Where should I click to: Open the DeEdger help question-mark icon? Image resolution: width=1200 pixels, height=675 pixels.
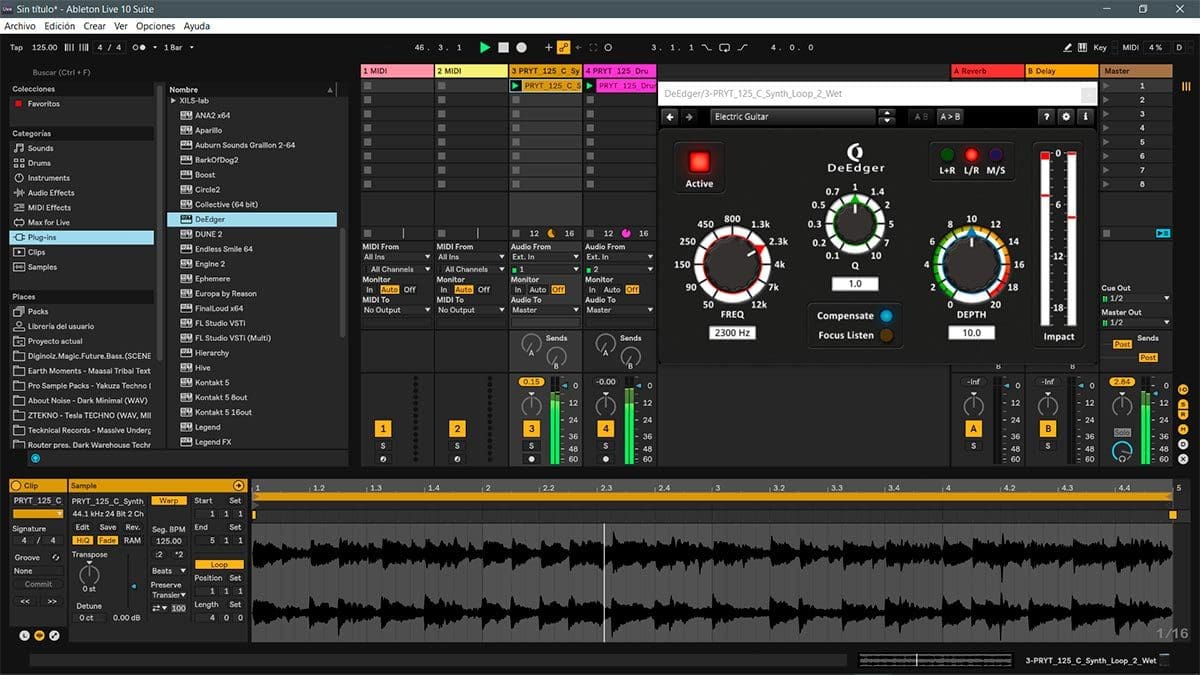1047,117
